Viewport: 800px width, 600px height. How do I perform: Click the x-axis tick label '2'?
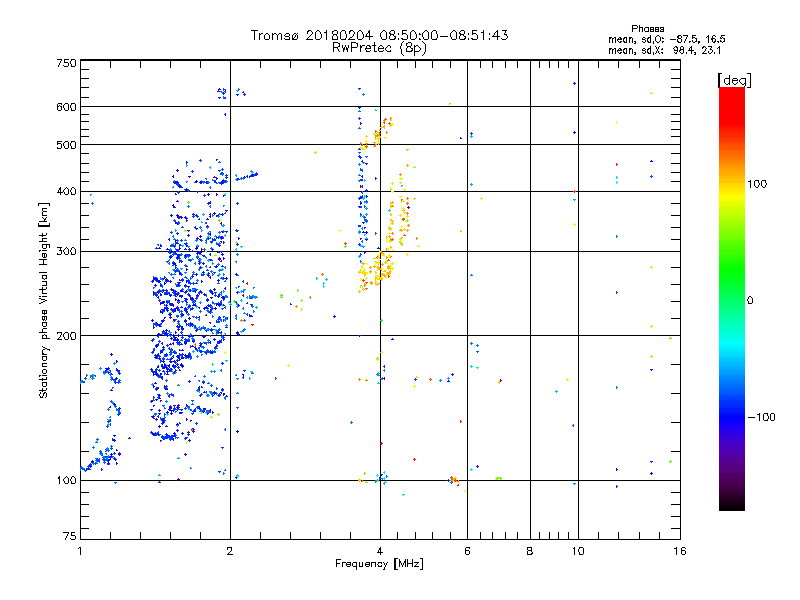(x=230, y=551)
